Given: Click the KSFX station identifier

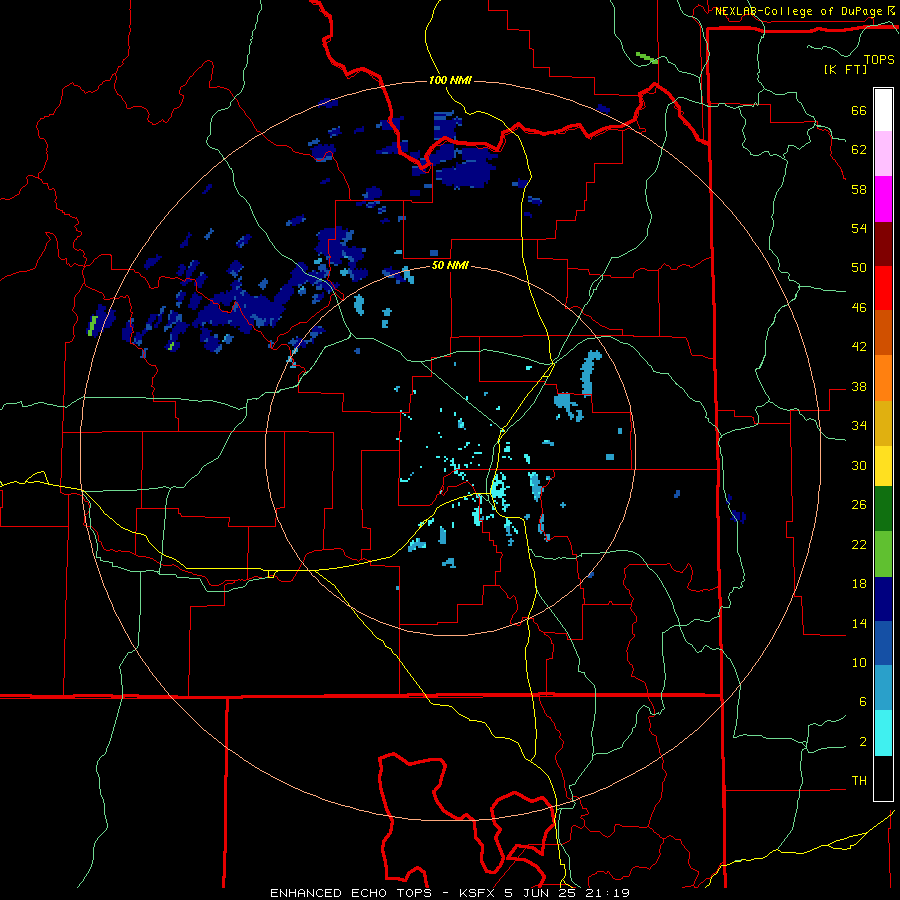Looking at the screenshot, I should (x=479, y=893).
